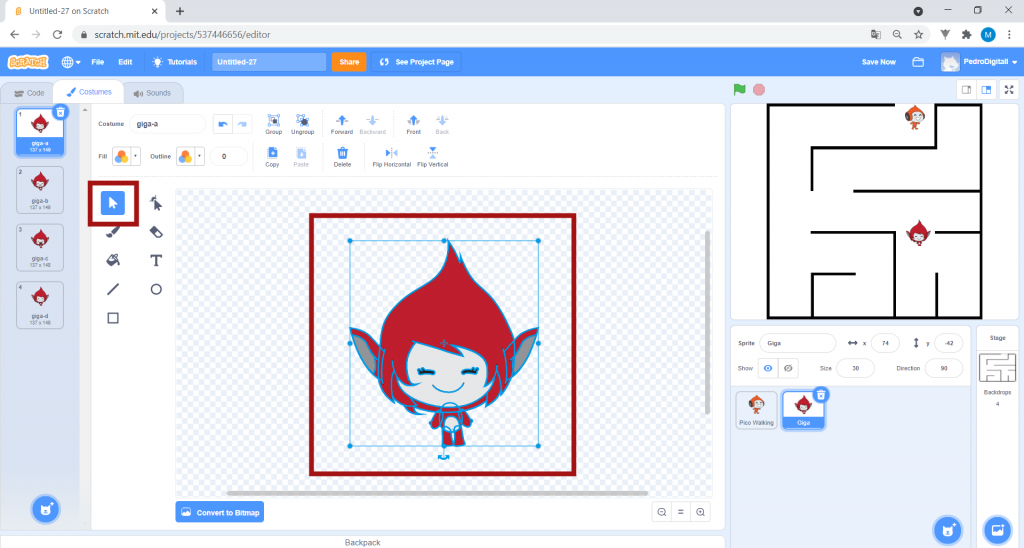Delete the selected shape
Screen dimensions: 1024x548
342,157
